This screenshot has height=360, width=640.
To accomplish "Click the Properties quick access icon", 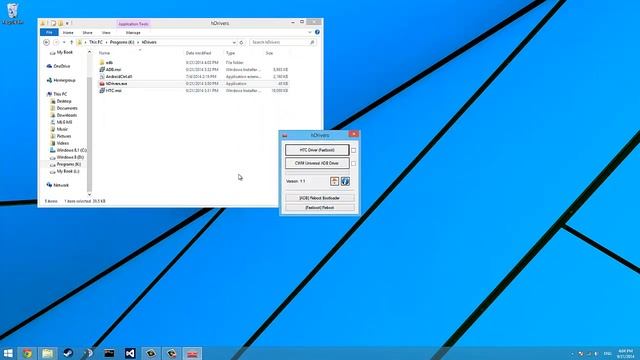I will (x=53, y=23).
